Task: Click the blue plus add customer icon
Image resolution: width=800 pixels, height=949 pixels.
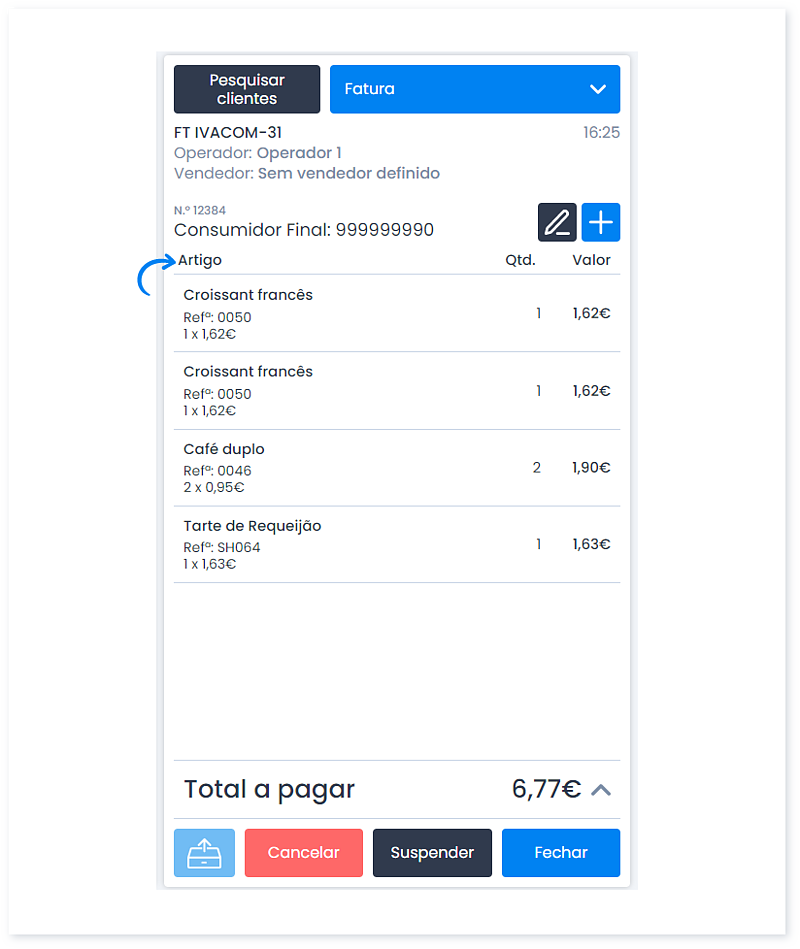Action: pyautogui.click(x=600, y=222)
